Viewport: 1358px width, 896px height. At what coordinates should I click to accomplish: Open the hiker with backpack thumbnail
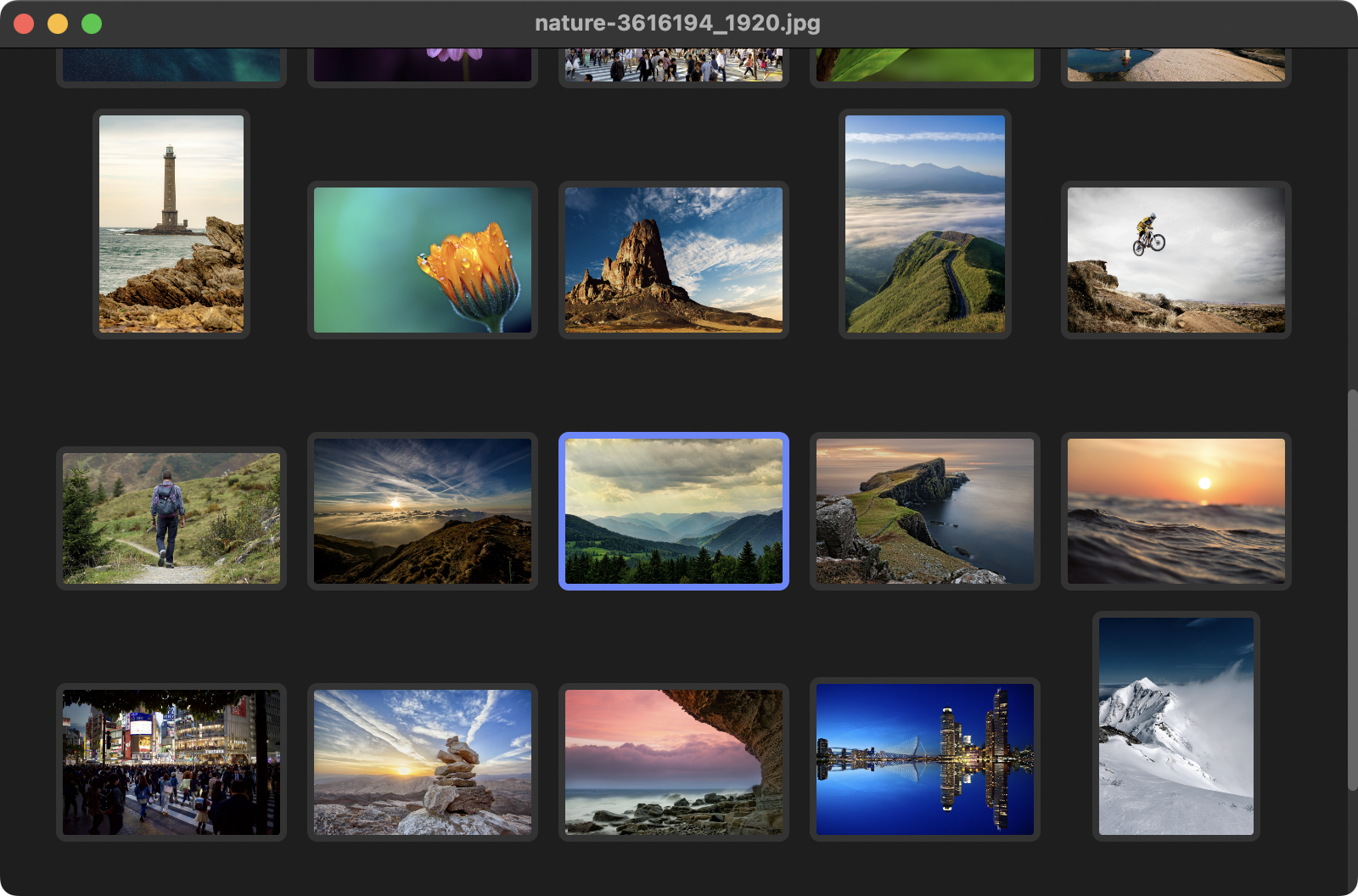(171, 518)
